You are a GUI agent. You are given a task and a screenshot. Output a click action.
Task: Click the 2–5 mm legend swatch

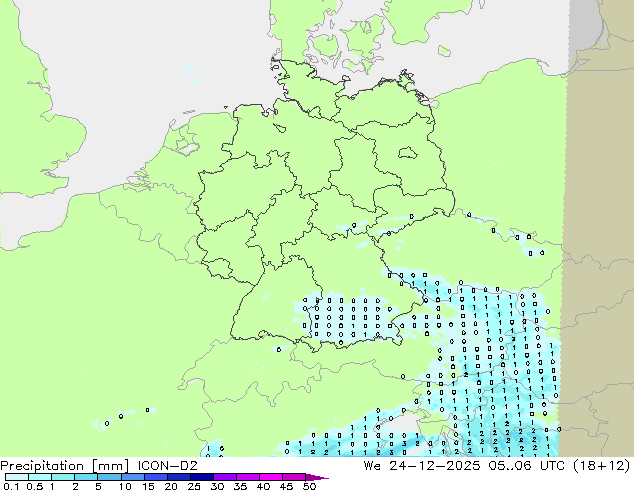[x=86, y=477]
